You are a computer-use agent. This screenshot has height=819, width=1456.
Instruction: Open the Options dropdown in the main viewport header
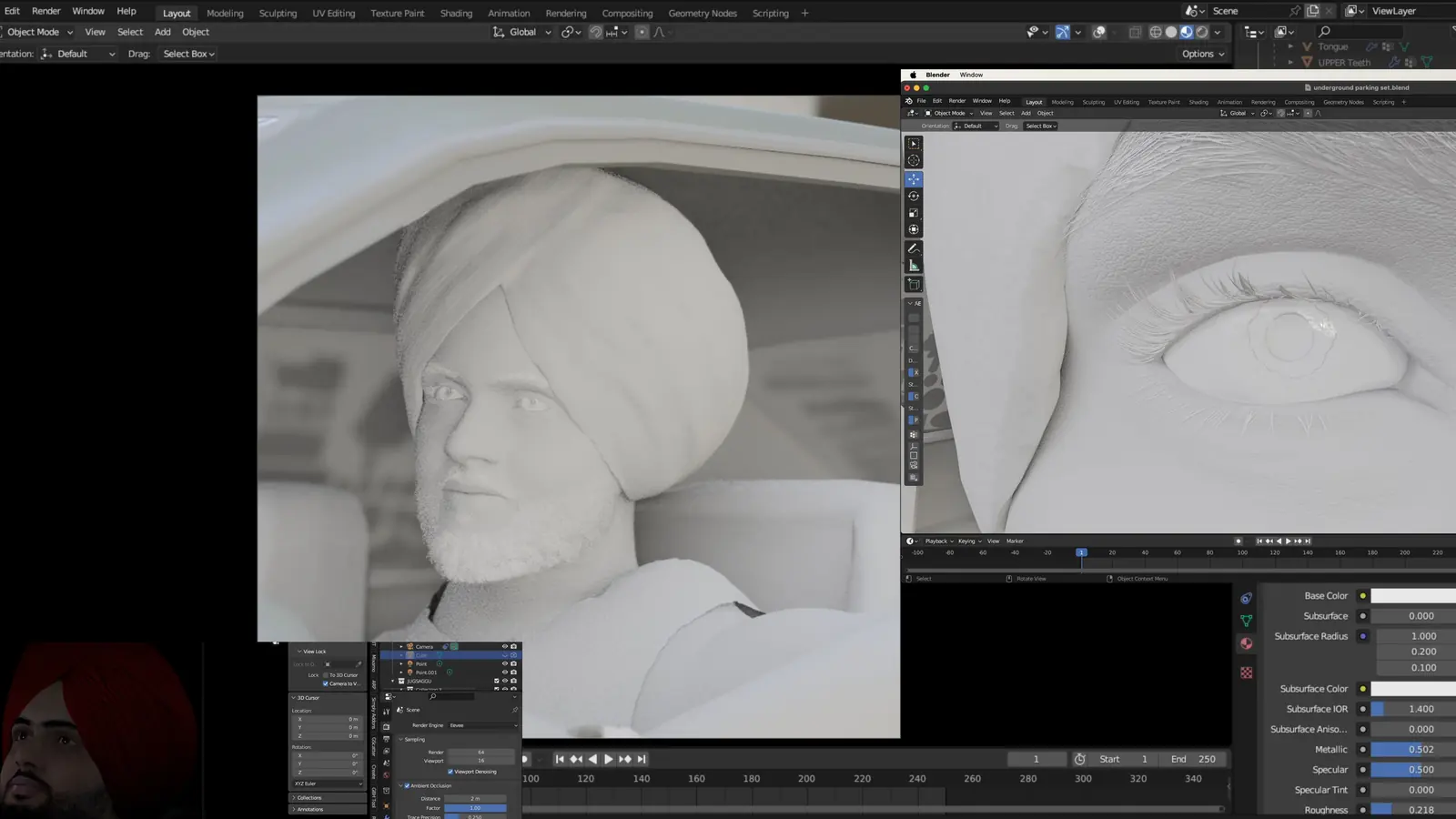(x=1203, y=54)
